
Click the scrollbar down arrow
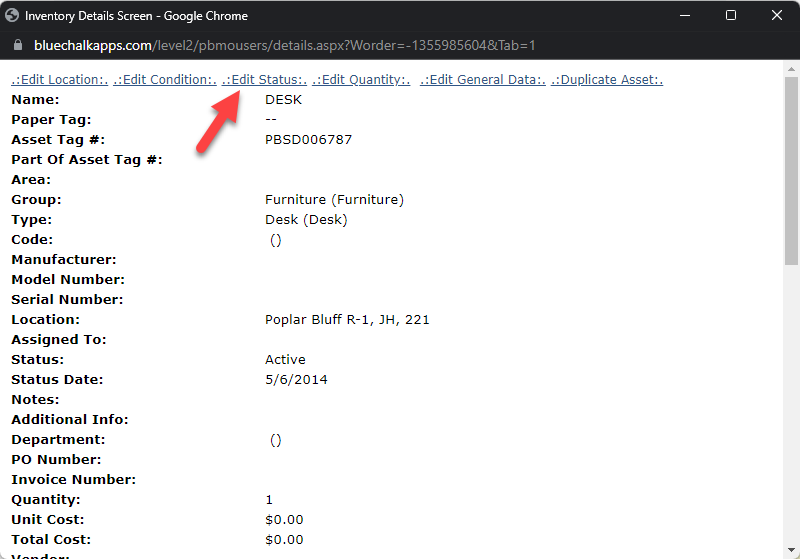(x=791, y=550)
